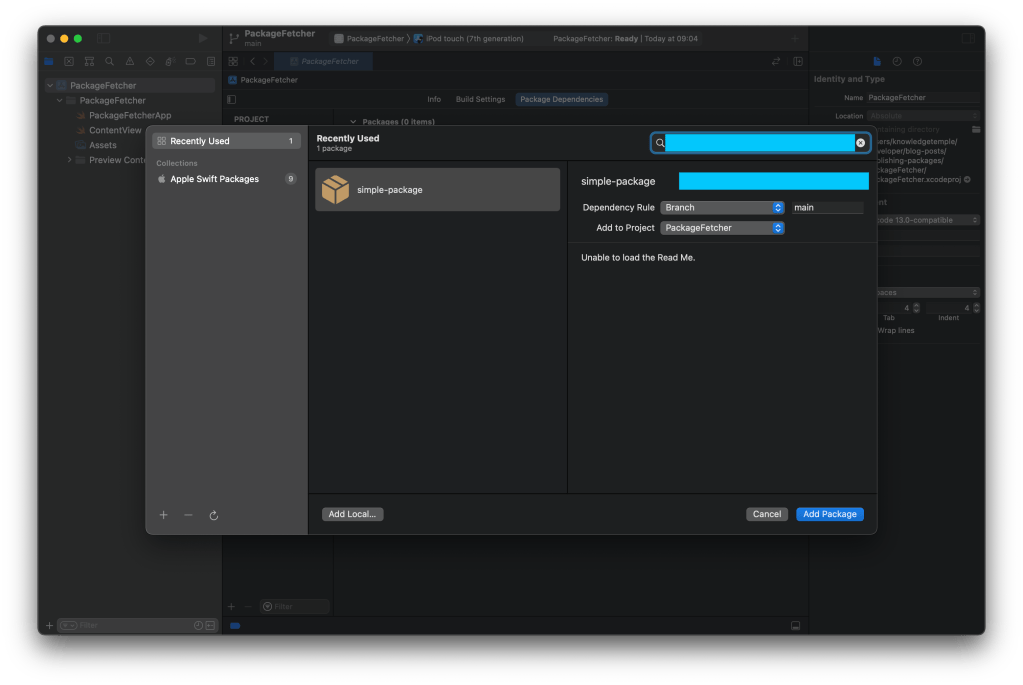Screen dimensions: 1023x685
Task: Click the remove collection minus icon
Action: pyautogui.click(x=188, y=515)
